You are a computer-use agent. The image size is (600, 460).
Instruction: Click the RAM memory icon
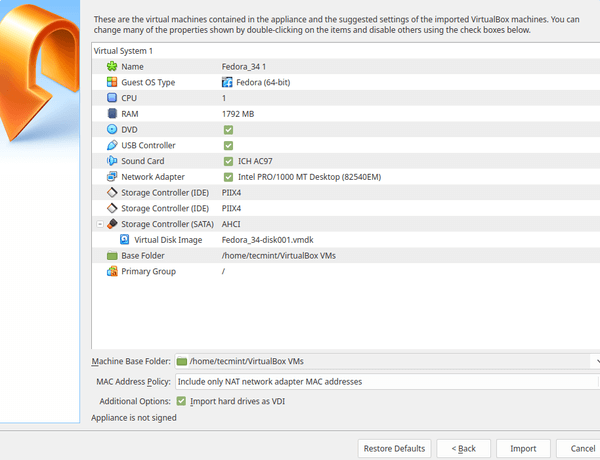[x=112, y=113]
